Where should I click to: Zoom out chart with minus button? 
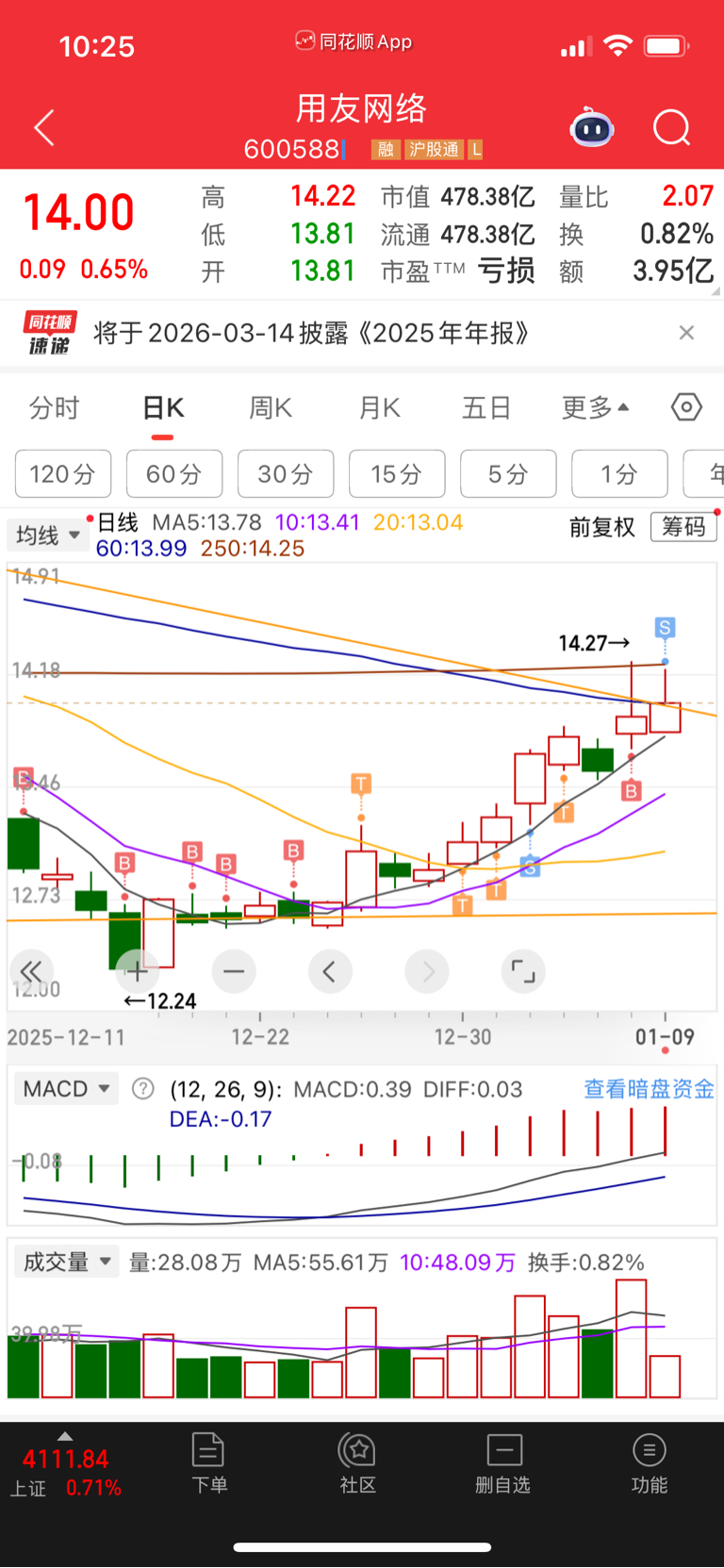pos(234,971)
